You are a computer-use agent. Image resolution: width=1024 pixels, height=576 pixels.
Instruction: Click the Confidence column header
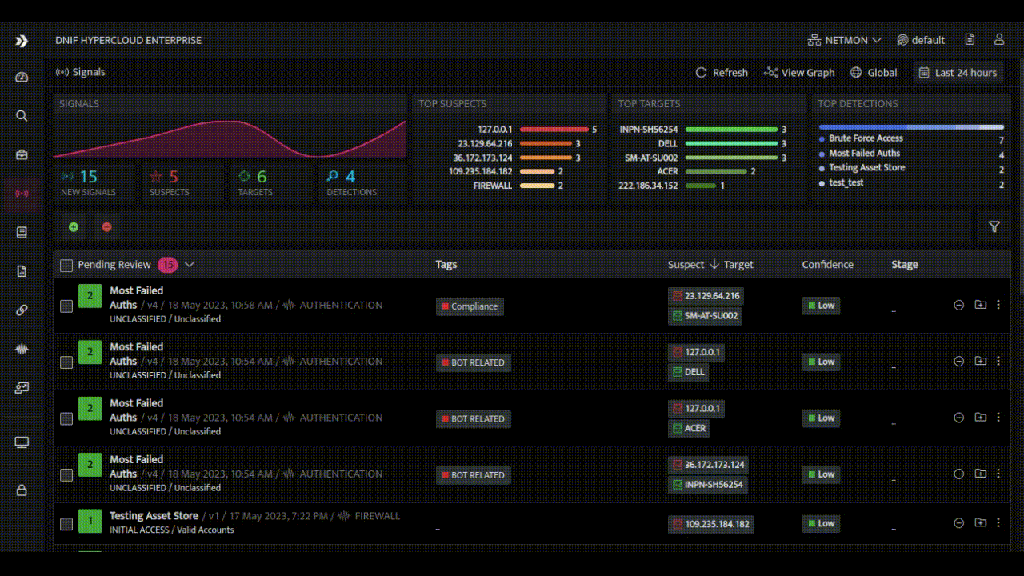(x=827, y=264)
